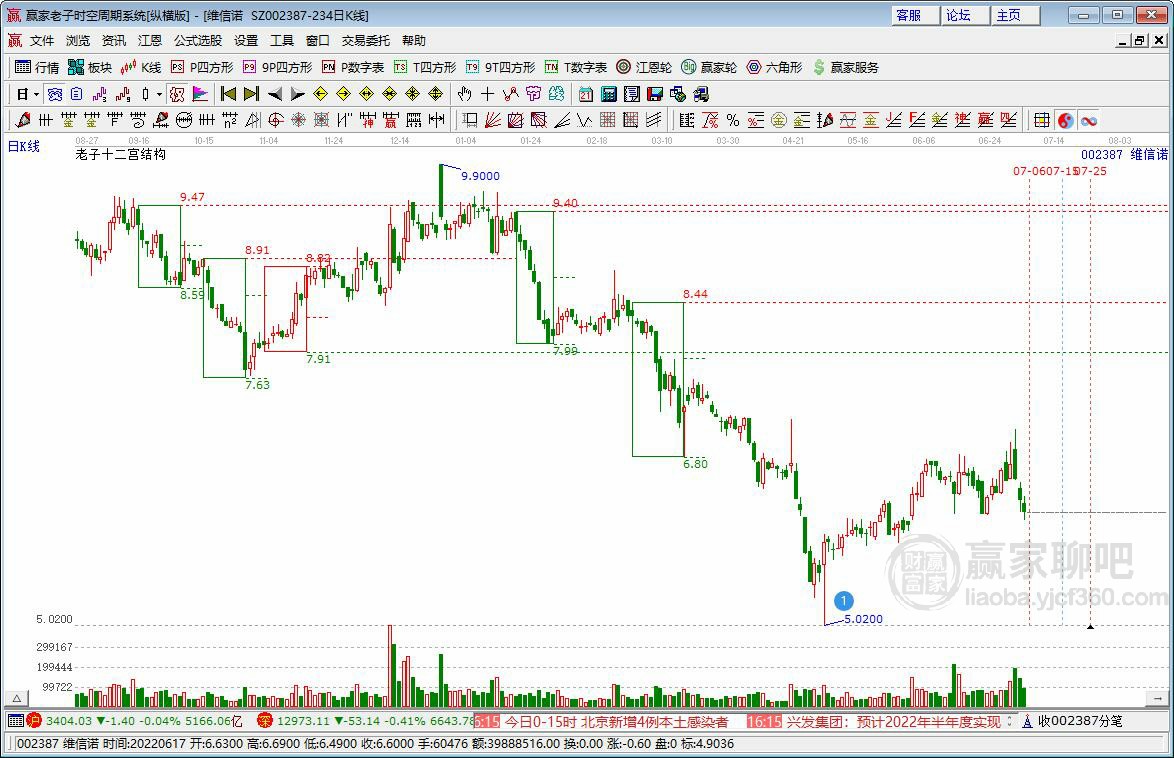Select the crosshair cursor tool
Image resolution: width=1174 pixels, height=758 pixels.
tap(487, 94)
